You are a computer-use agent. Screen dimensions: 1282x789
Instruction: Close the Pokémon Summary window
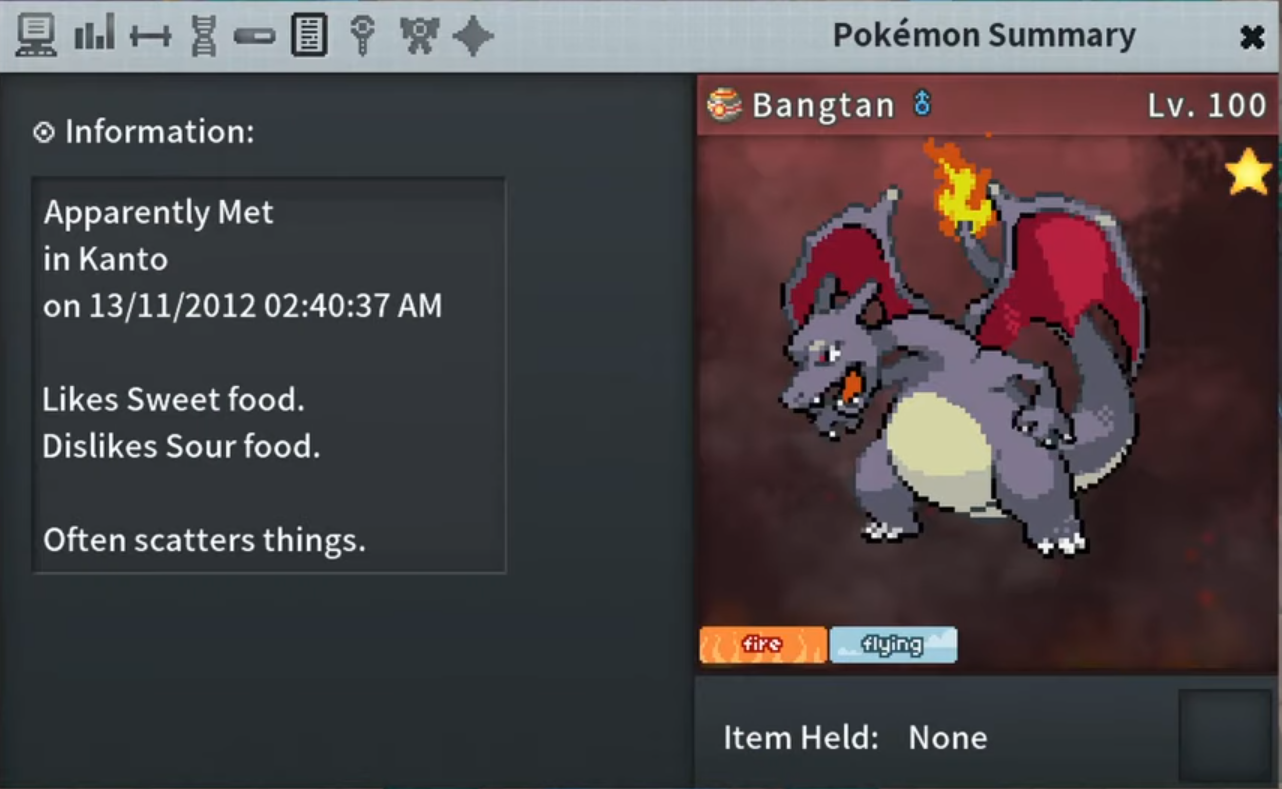pyautogui.click(x=1251, y=37)
